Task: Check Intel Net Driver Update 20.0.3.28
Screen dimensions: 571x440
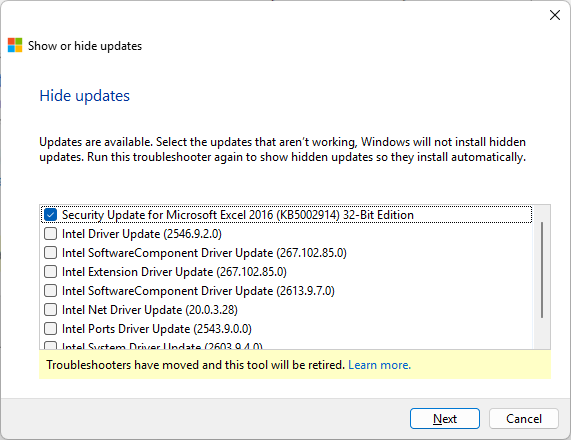Action: tap(50, 309)
